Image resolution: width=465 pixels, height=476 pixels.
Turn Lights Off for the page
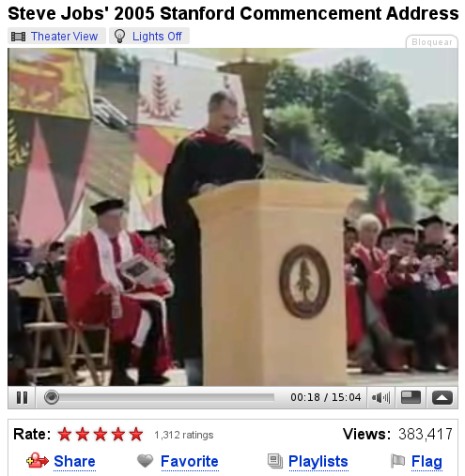point(157,36)
